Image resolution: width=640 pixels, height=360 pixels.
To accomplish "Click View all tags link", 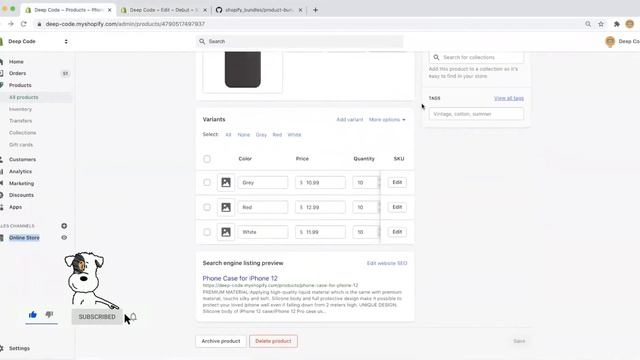I will [509, 98].
